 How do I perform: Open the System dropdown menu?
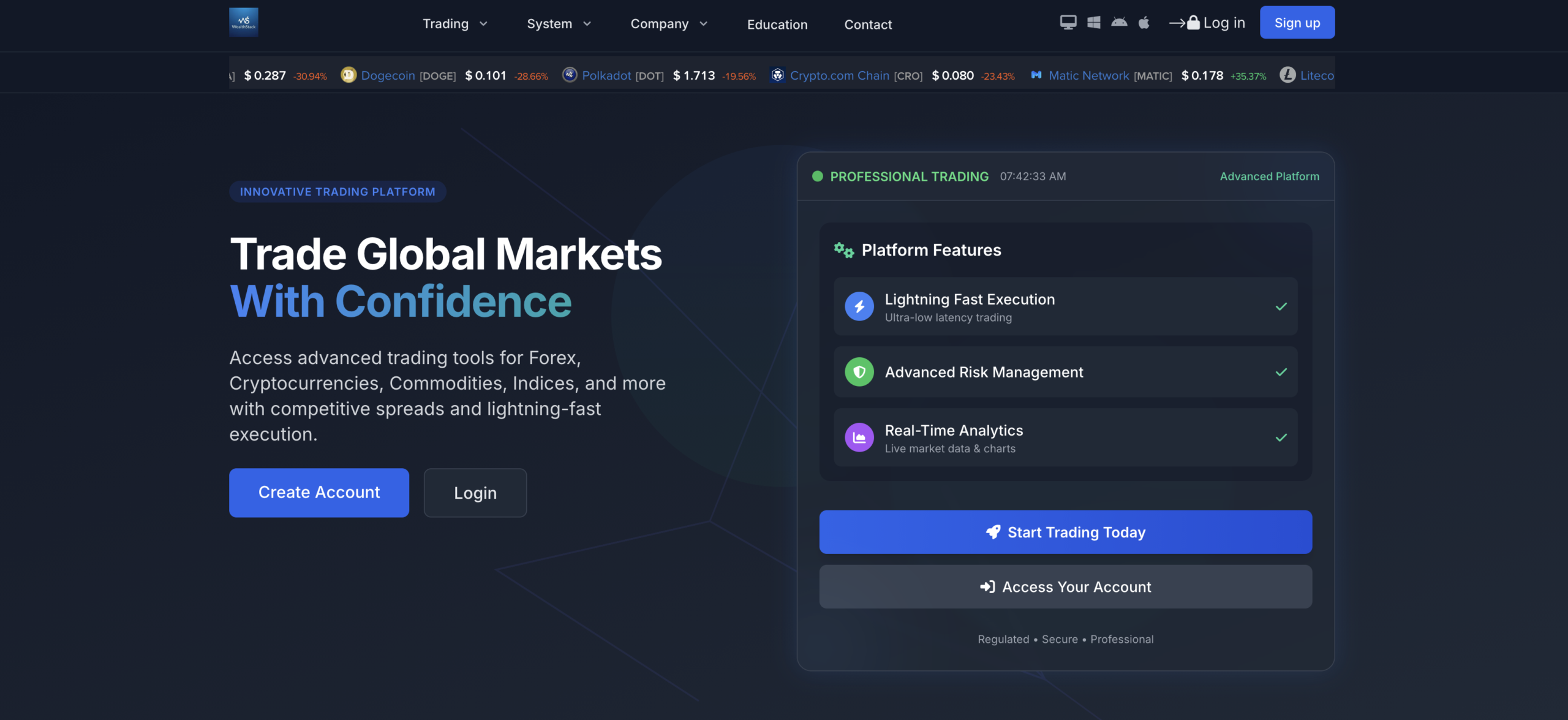tap(558, 24)
